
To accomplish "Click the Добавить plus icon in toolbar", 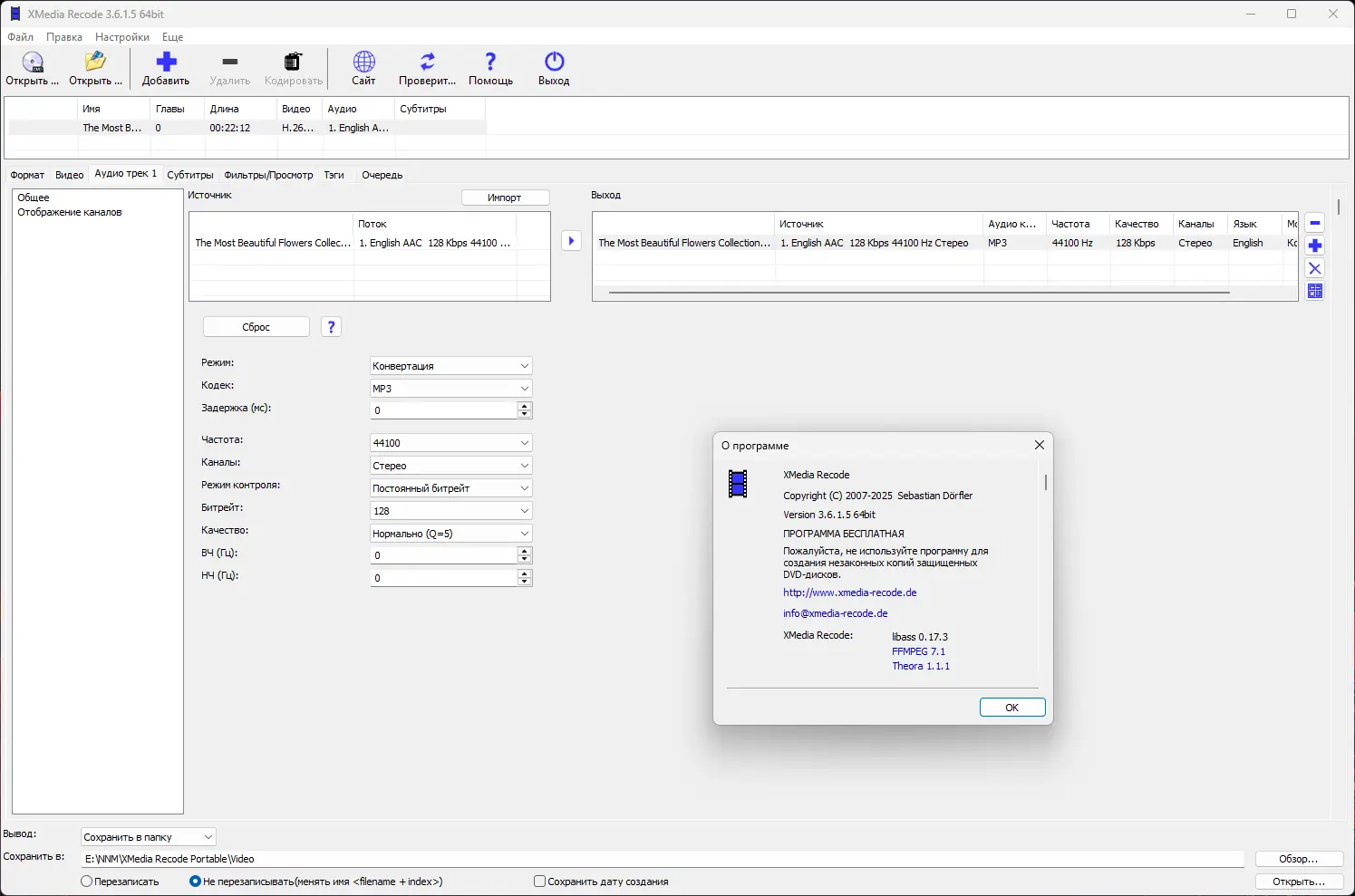I will coord(166,63).
